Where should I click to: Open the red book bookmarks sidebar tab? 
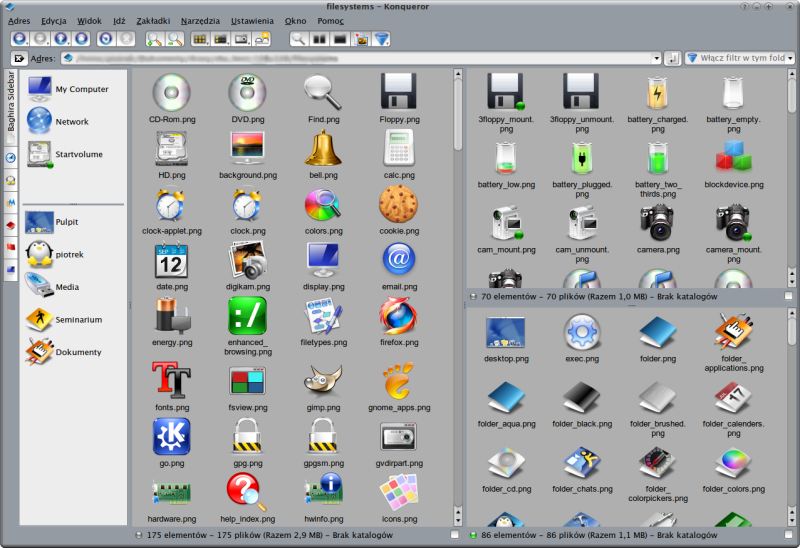tap(11, 225)
